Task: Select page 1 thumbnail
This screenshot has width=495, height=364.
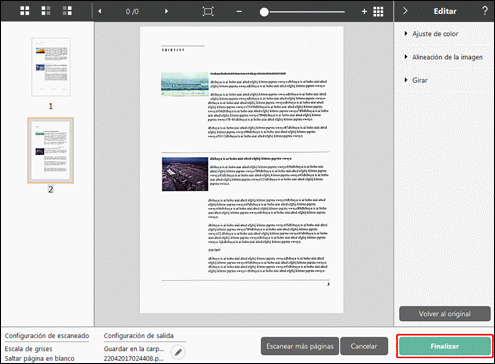Action: click(51, 67)
